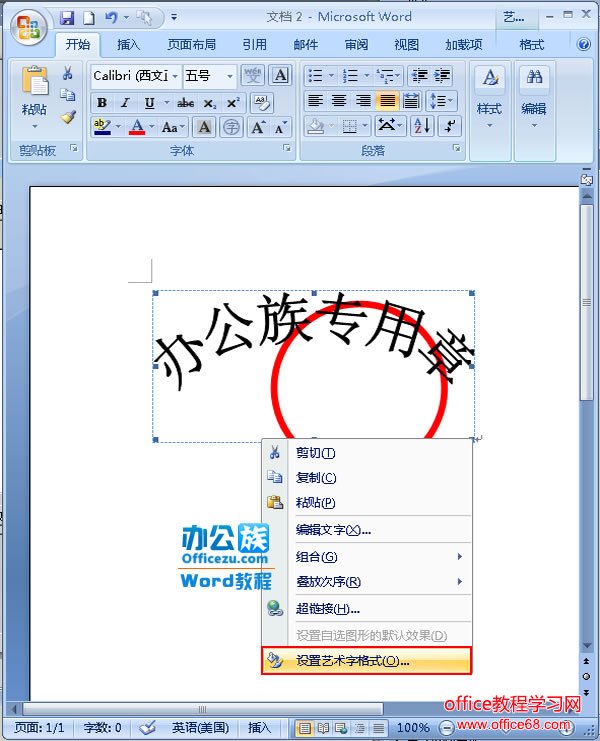Increase paragraph indent
Image resolution: width=600 pixels, height=741 pixels.
443,76
